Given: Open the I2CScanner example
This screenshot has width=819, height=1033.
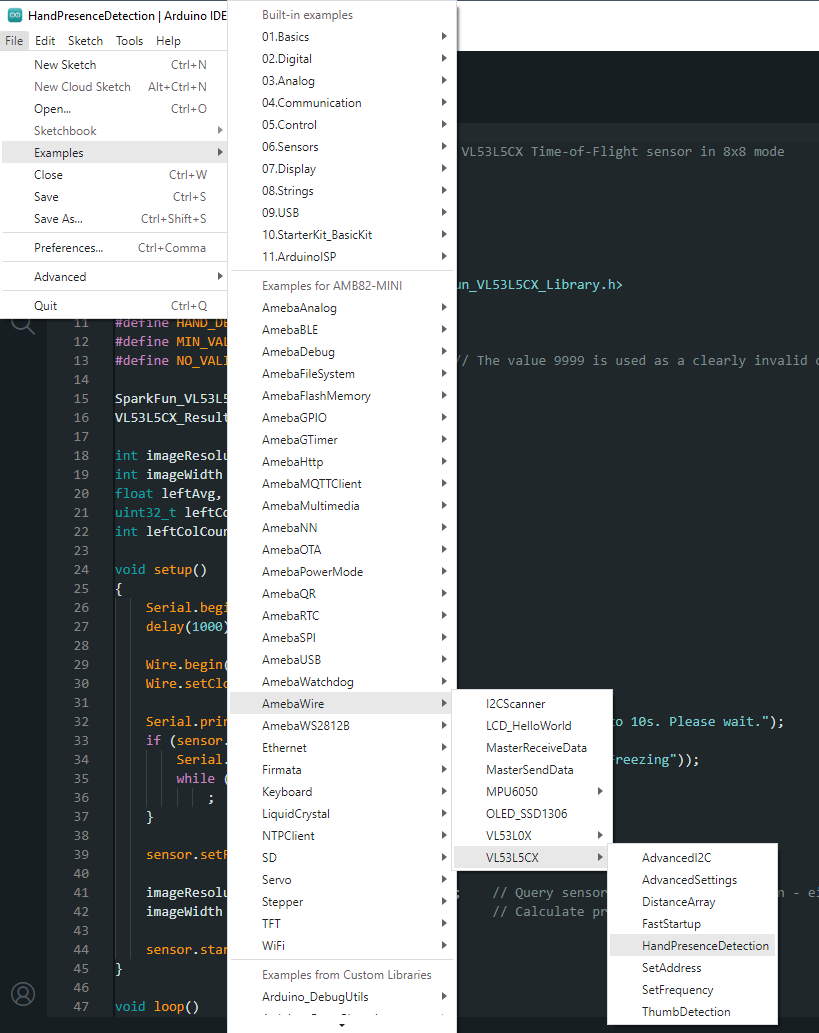Looking at the screenshot, I should 515,704.
